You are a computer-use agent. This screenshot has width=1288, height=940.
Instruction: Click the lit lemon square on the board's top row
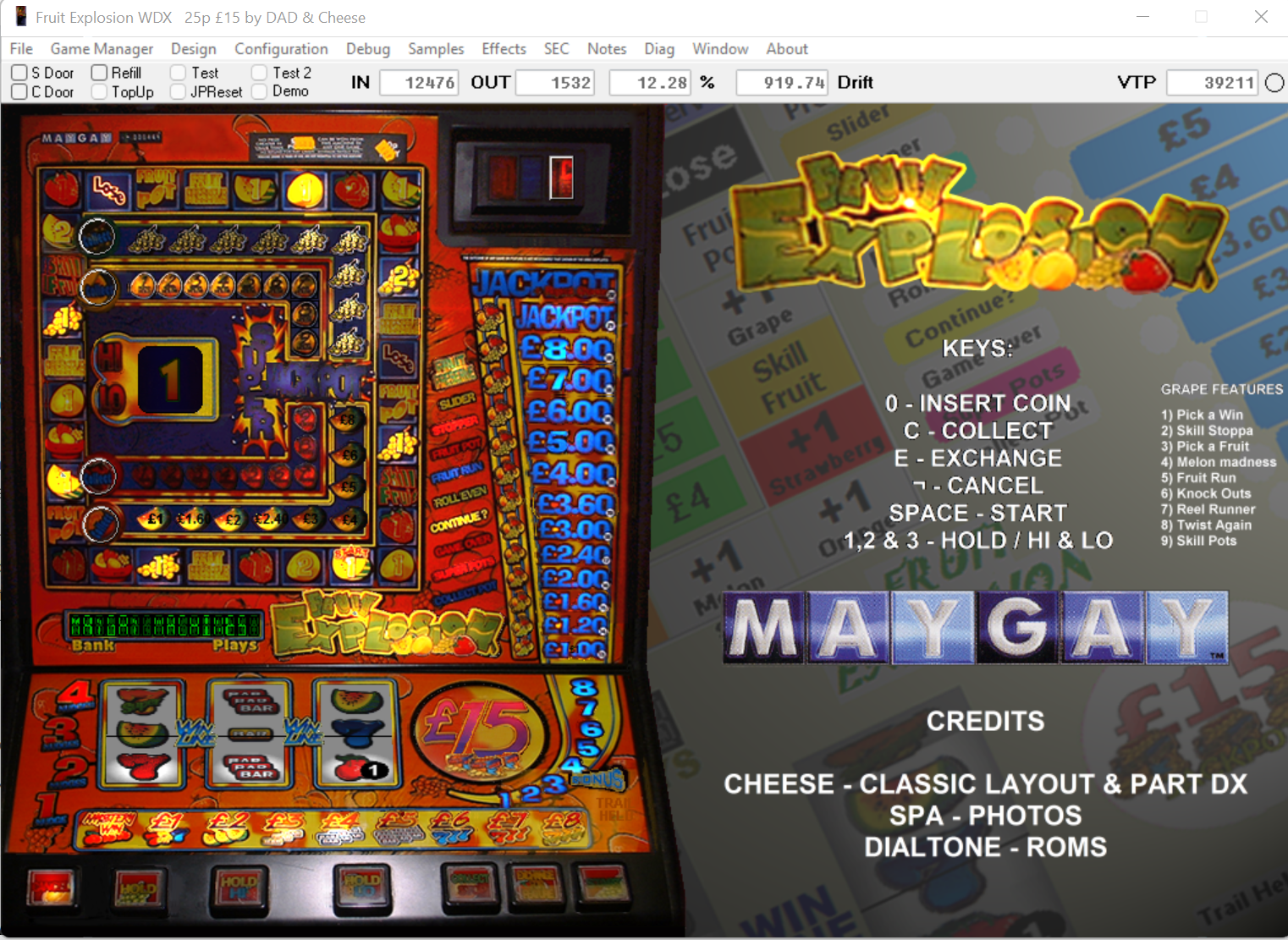[x=304, y=190]
